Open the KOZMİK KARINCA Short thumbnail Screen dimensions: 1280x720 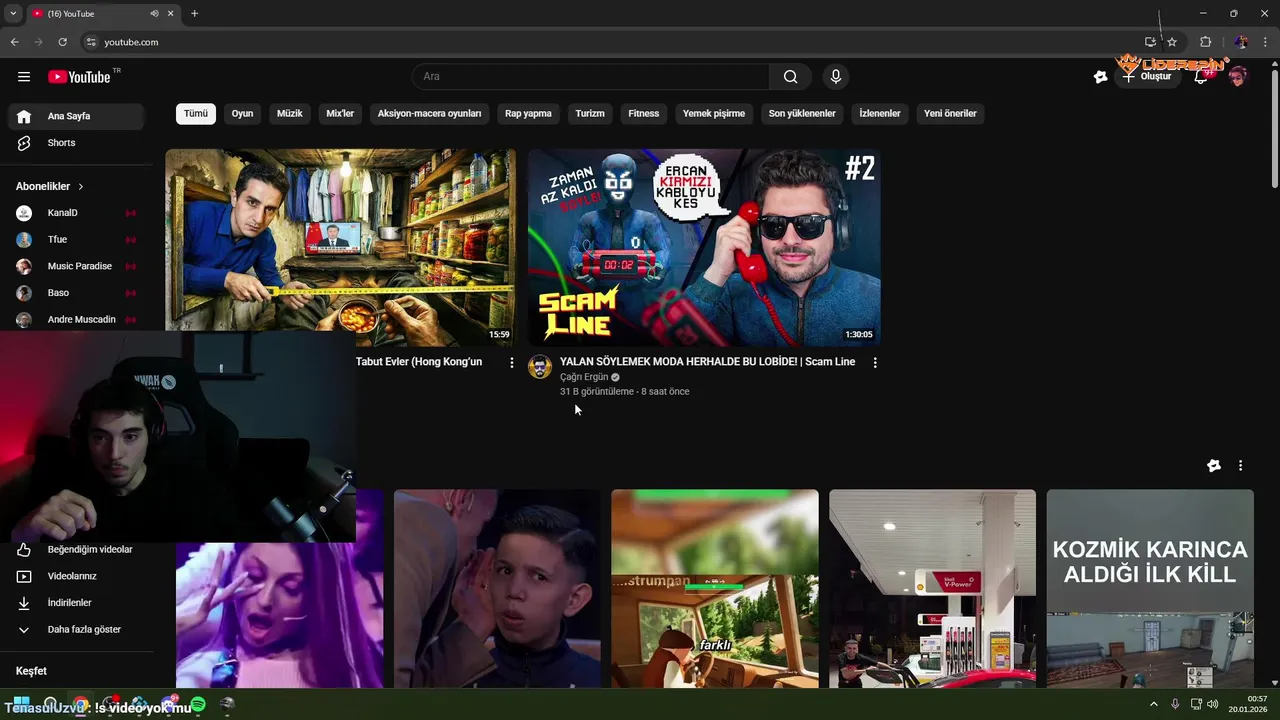tap(1150, 589)
